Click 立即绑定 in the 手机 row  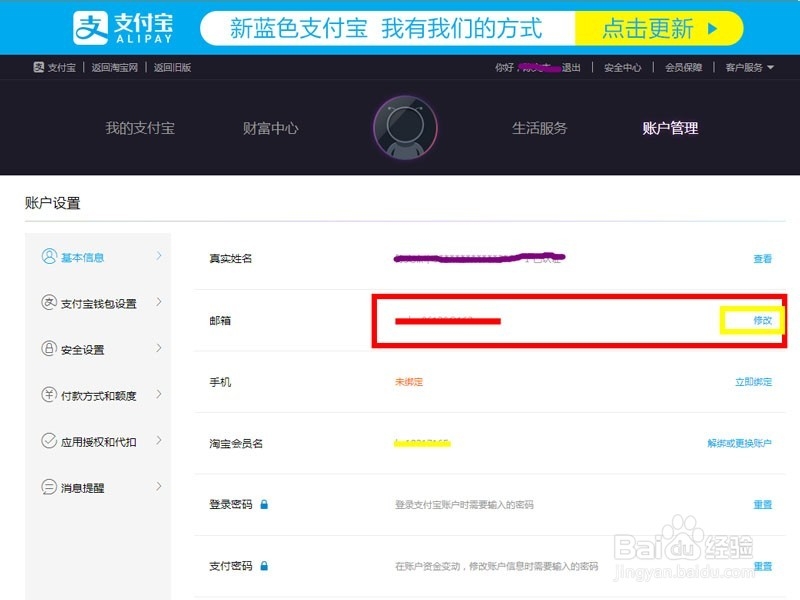coord(753,382)
